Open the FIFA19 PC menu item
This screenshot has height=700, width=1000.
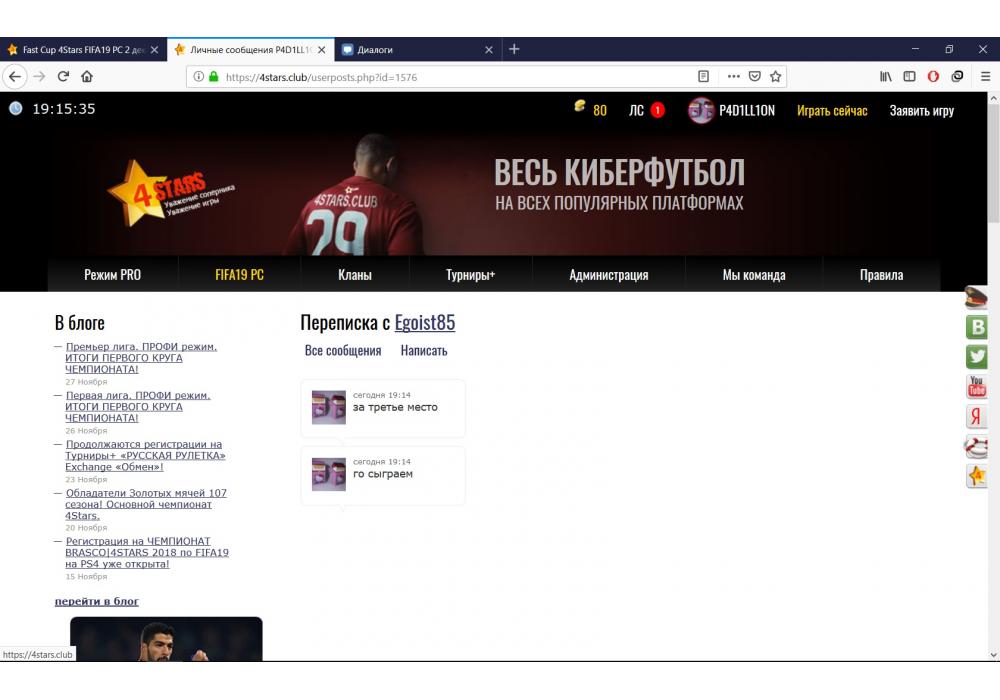point(239,275)
